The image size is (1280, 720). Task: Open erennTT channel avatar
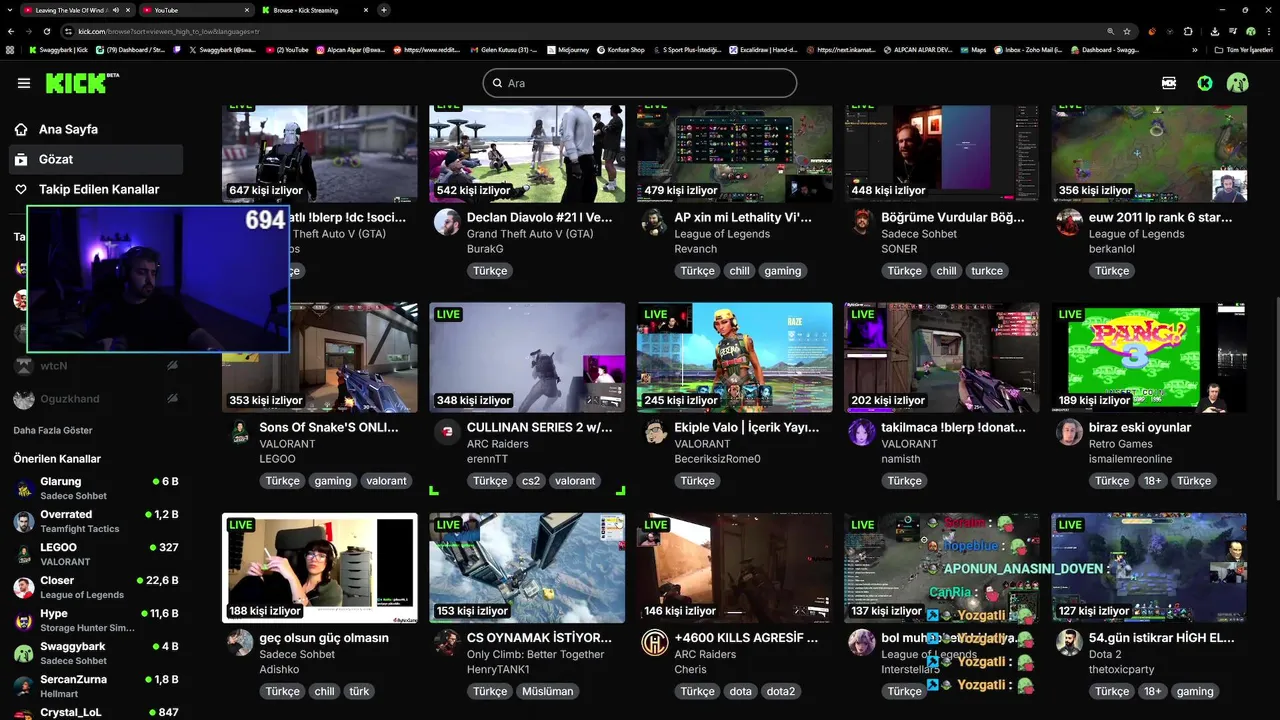447,432
